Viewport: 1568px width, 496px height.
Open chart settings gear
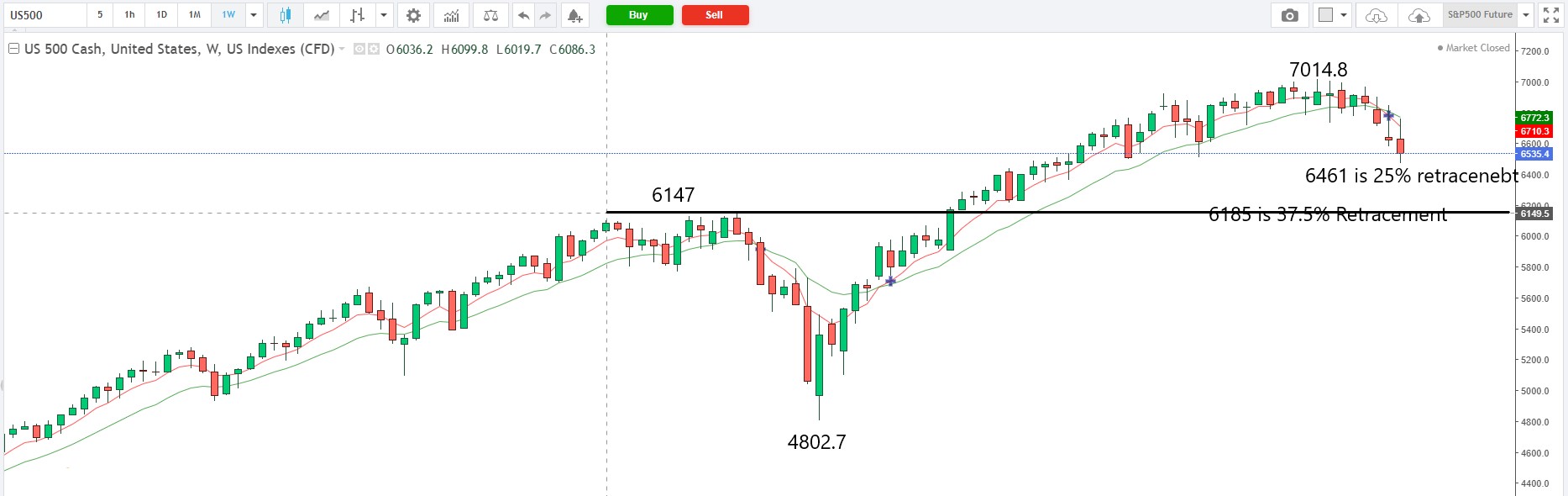[x=413, y=15]
